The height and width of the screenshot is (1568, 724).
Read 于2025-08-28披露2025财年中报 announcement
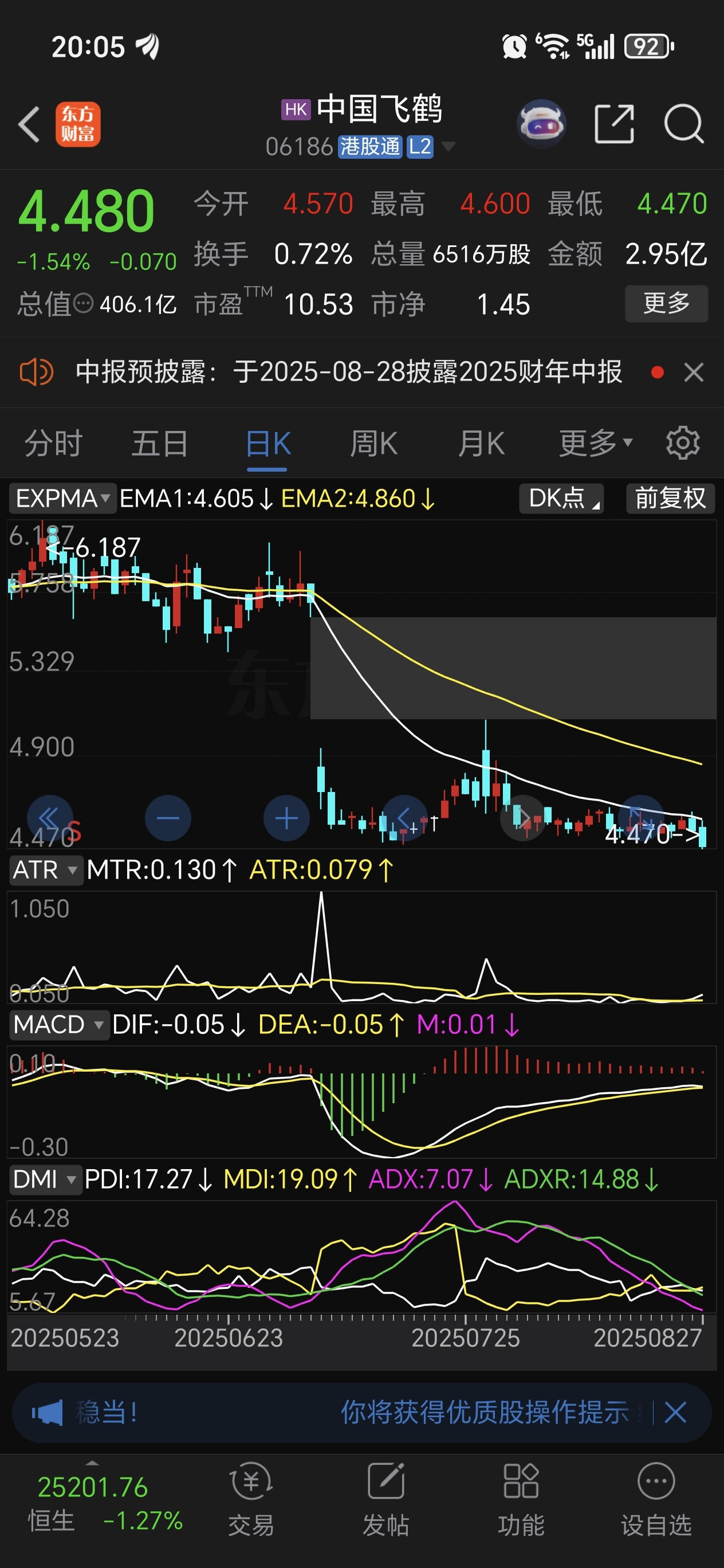[x=428, y=371]
